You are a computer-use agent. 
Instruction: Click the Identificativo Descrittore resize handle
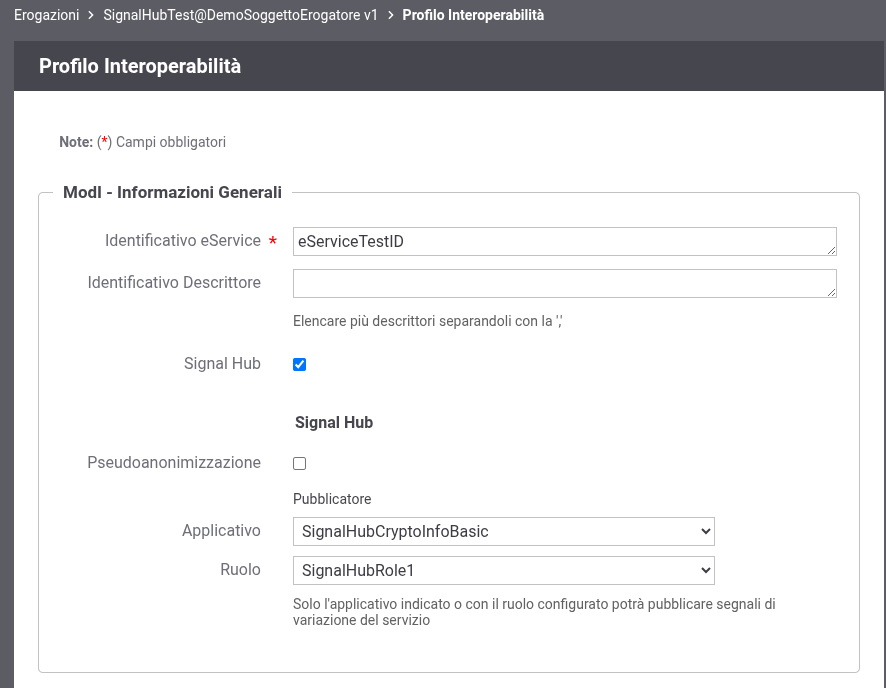click(x=831, y=292)
